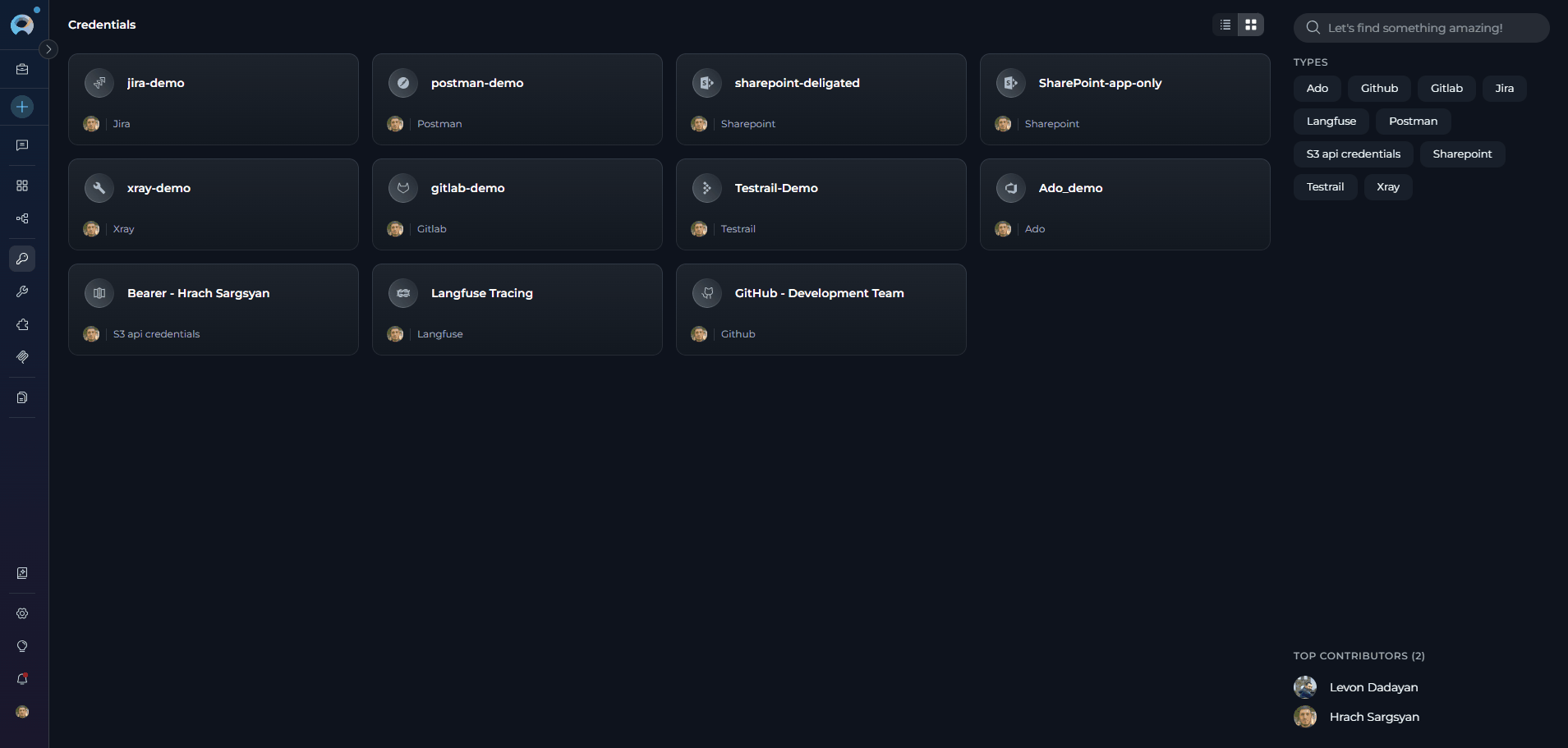
Task: Filter by Github type tag
Action: pyautogui.click(x=1379, y=88)
